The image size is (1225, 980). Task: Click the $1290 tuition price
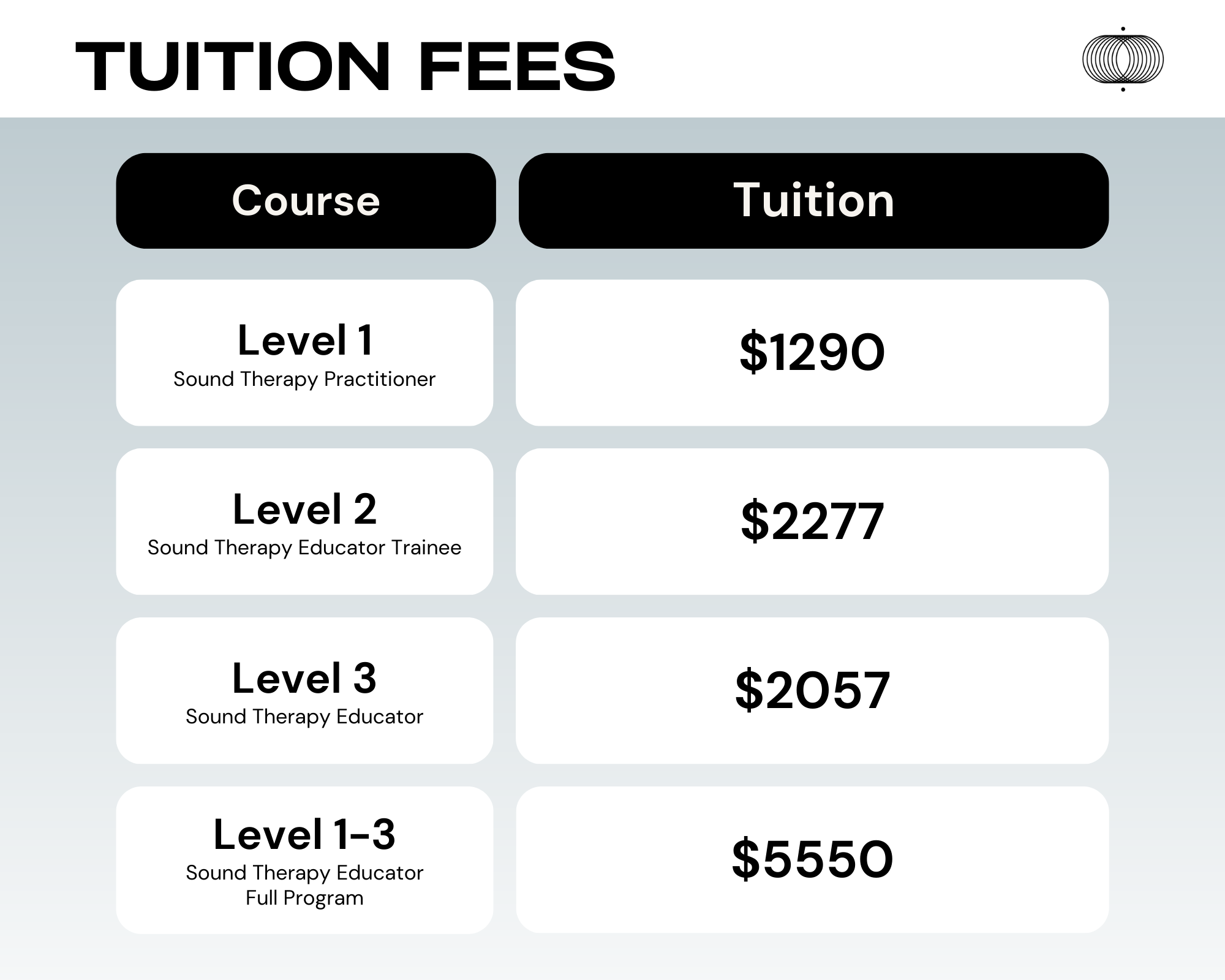click(x=812, y=352)
